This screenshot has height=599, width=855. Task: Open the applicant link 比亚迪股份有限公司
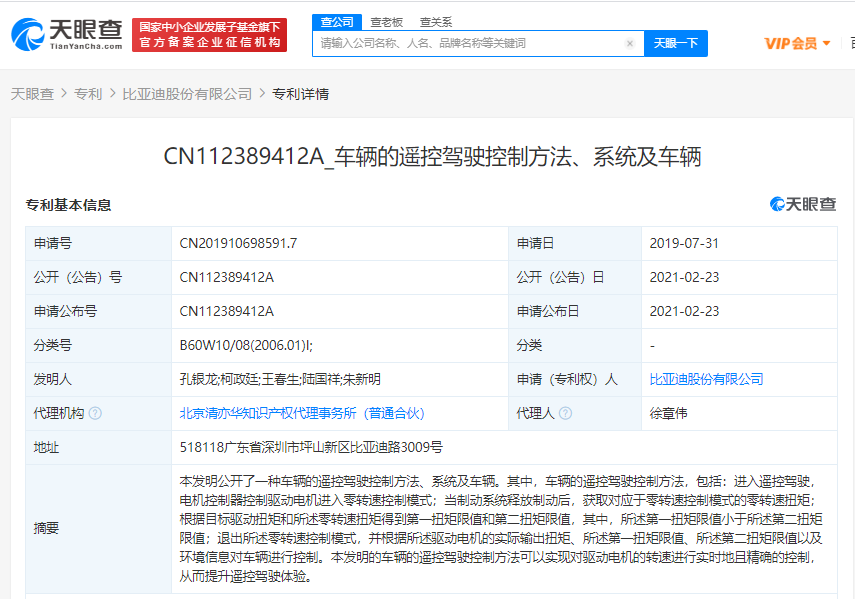706,379
